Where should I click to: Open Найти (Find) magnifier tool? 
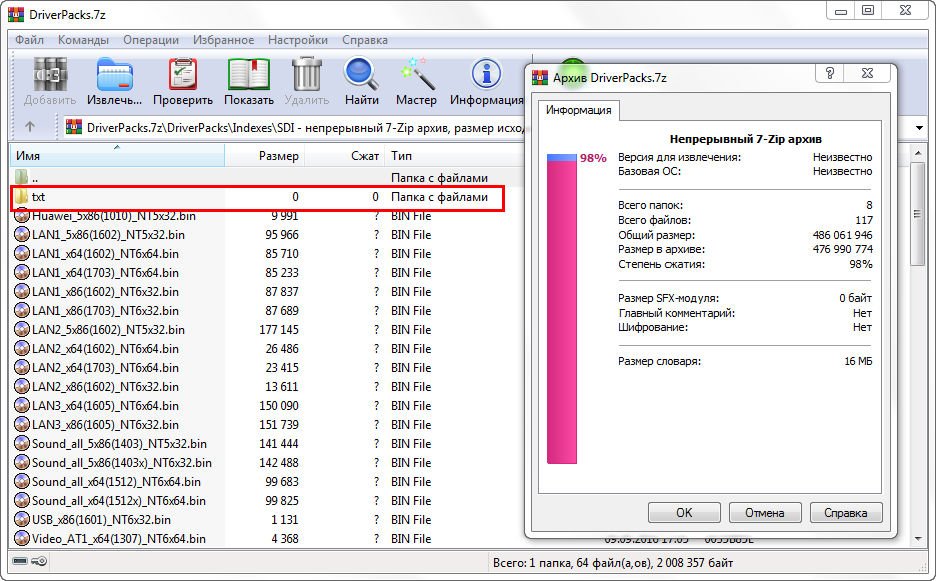[x=362, y=73]
